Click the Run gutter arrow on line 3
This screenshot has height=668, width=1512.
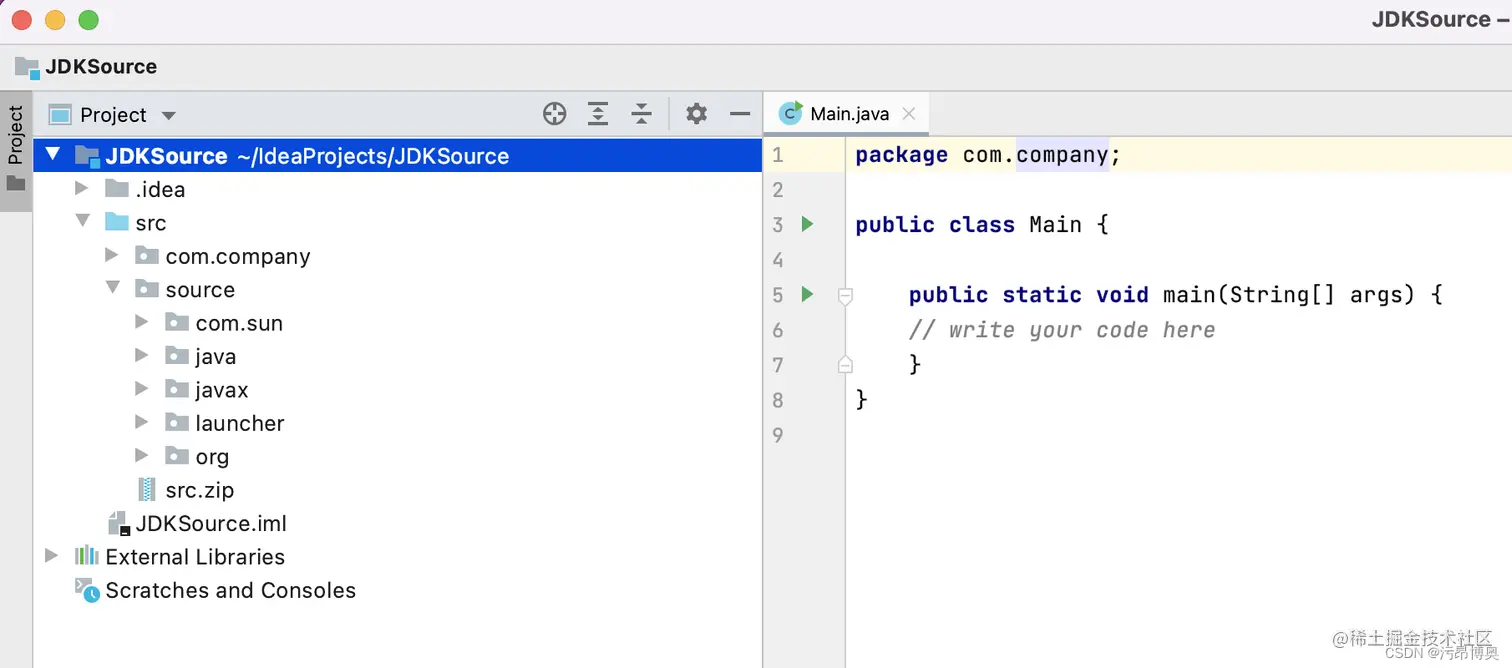pyautogui.click(x=808, y=224)
